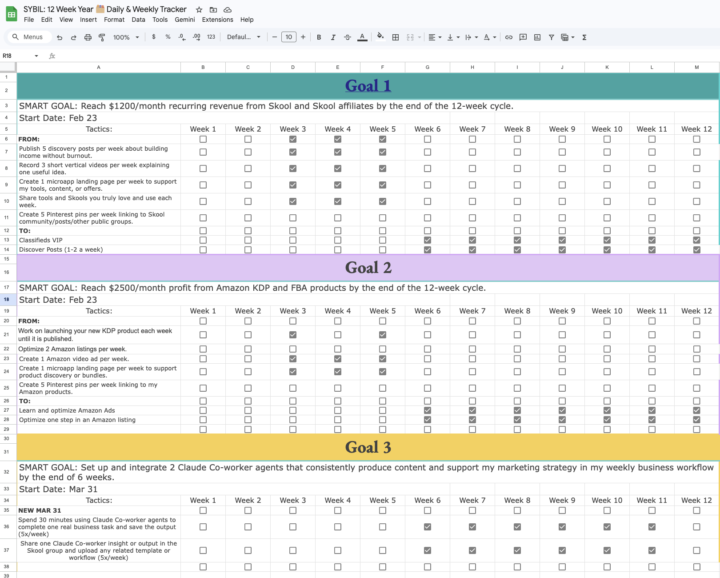The width and height of the screenshot is (720, 578).
Task: Activate the paint format tool
Action: tap(102, 37)
